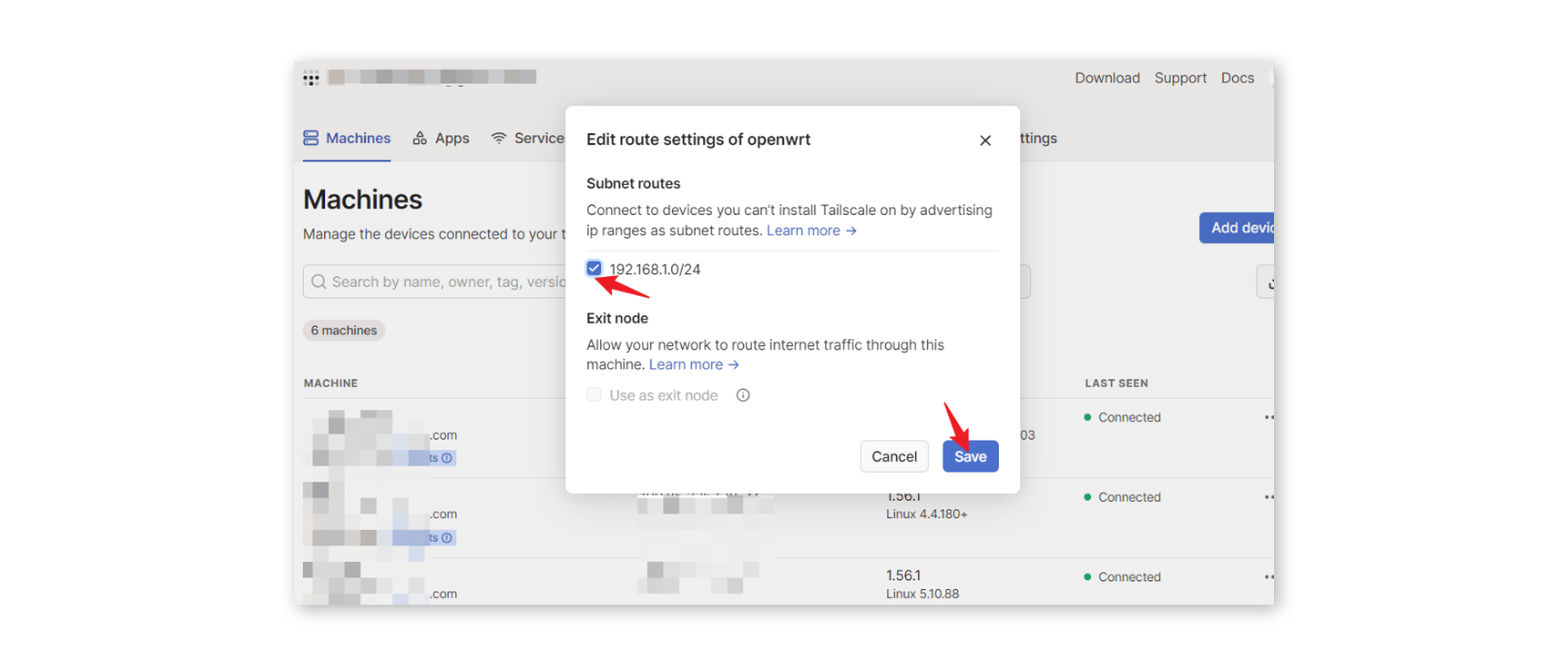Cancel the route settings dialog
Image resolution: width=1568 pixels, height=666 pixels.
coord(894,457)
